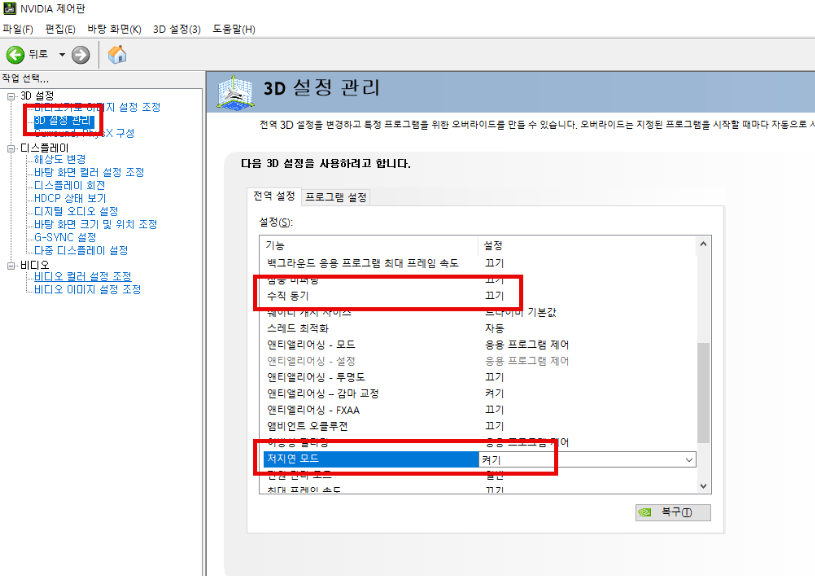Open 바탕 화면 컬러 설정 조정
815x576 pixels.
point(89,172)
